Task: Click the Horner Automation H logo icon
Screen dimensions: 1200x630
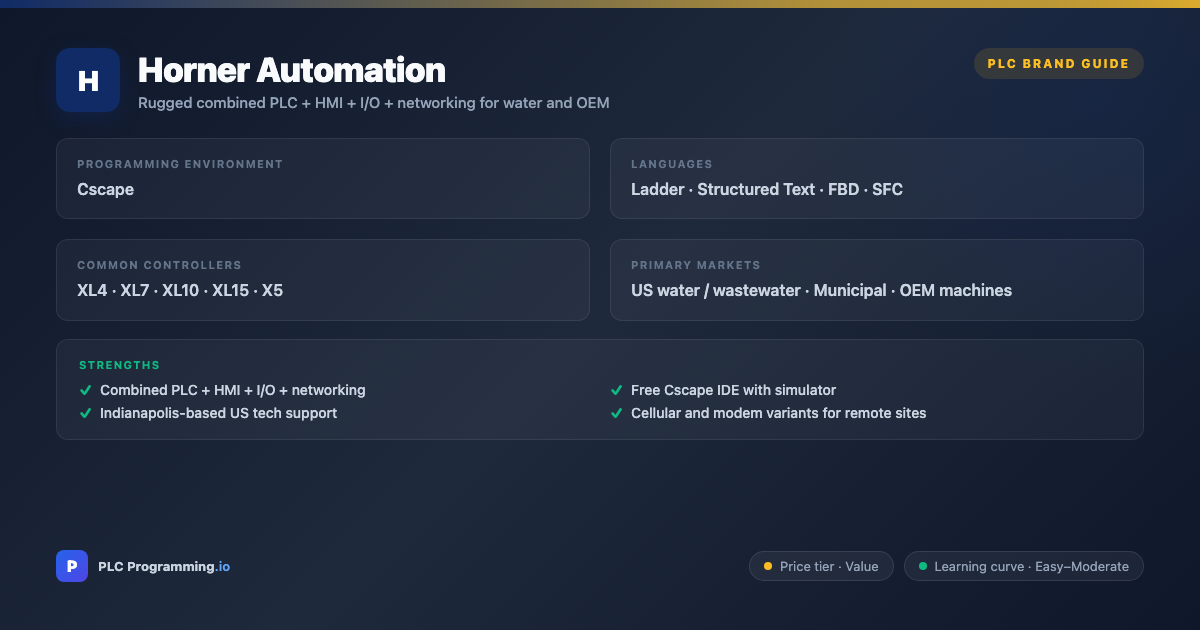Action: (x=88, y=80)
